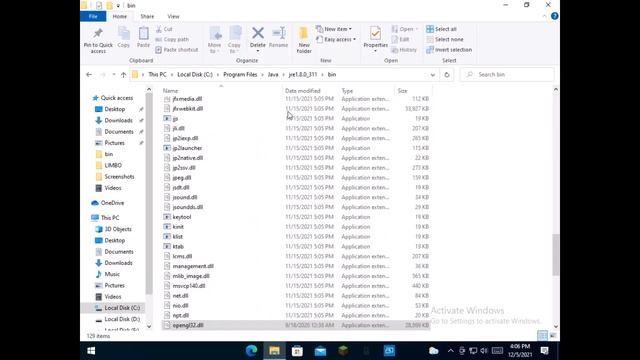This screenshot has height=360, width=640.
Task: Delete the selected item
Action: click(258, 40)
